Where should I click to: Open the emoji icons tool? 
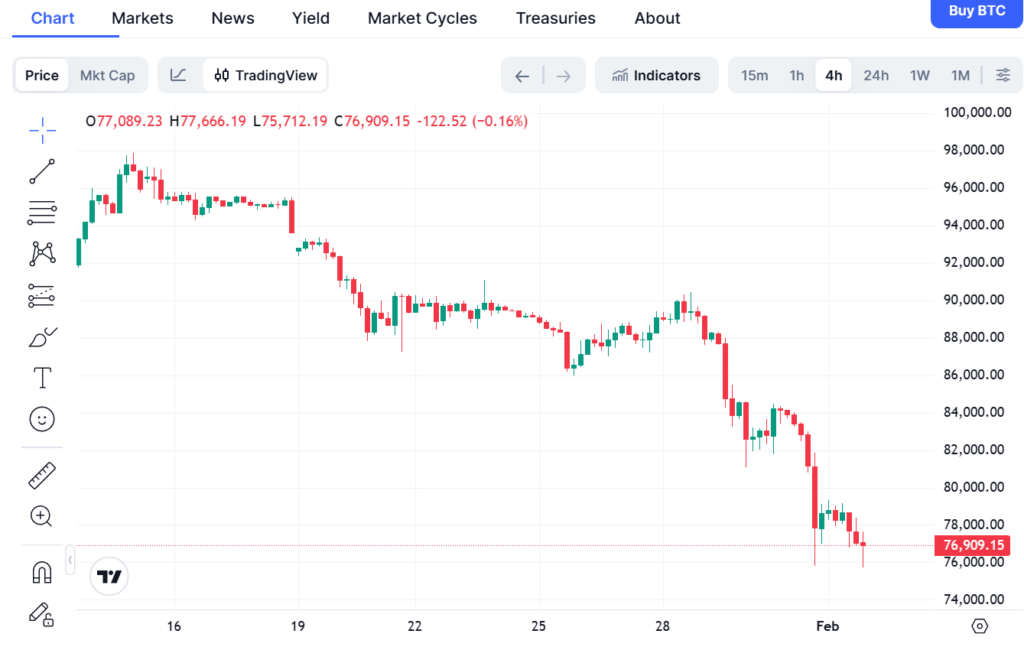pyautogui.click(x=42, y=419)
